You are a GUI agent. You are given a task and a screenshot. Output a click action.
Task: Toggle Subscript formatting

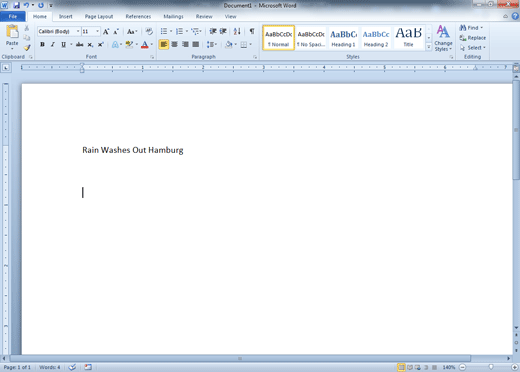[x=90, y=44]
